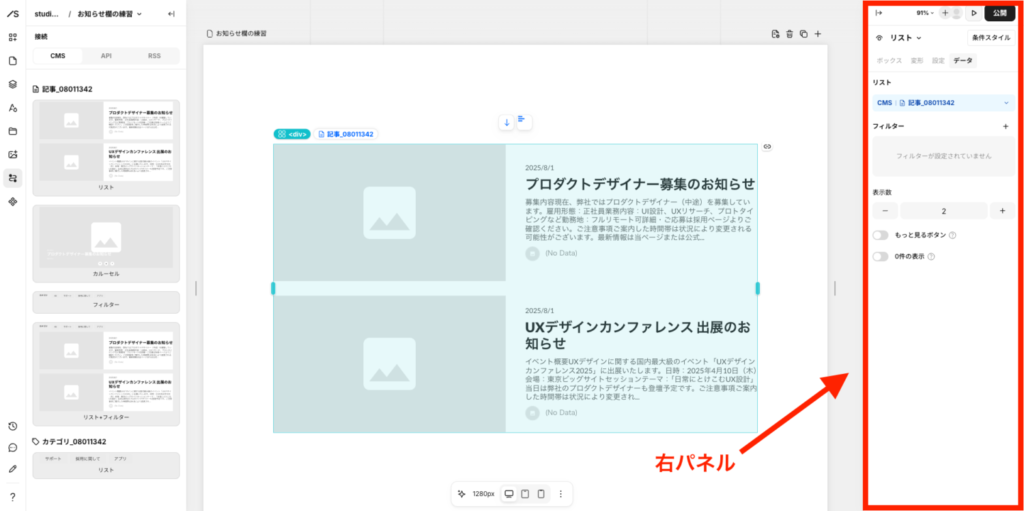Switch to the API tab
The width and height of the screenshot is (1024, 511).
point(106,56)
